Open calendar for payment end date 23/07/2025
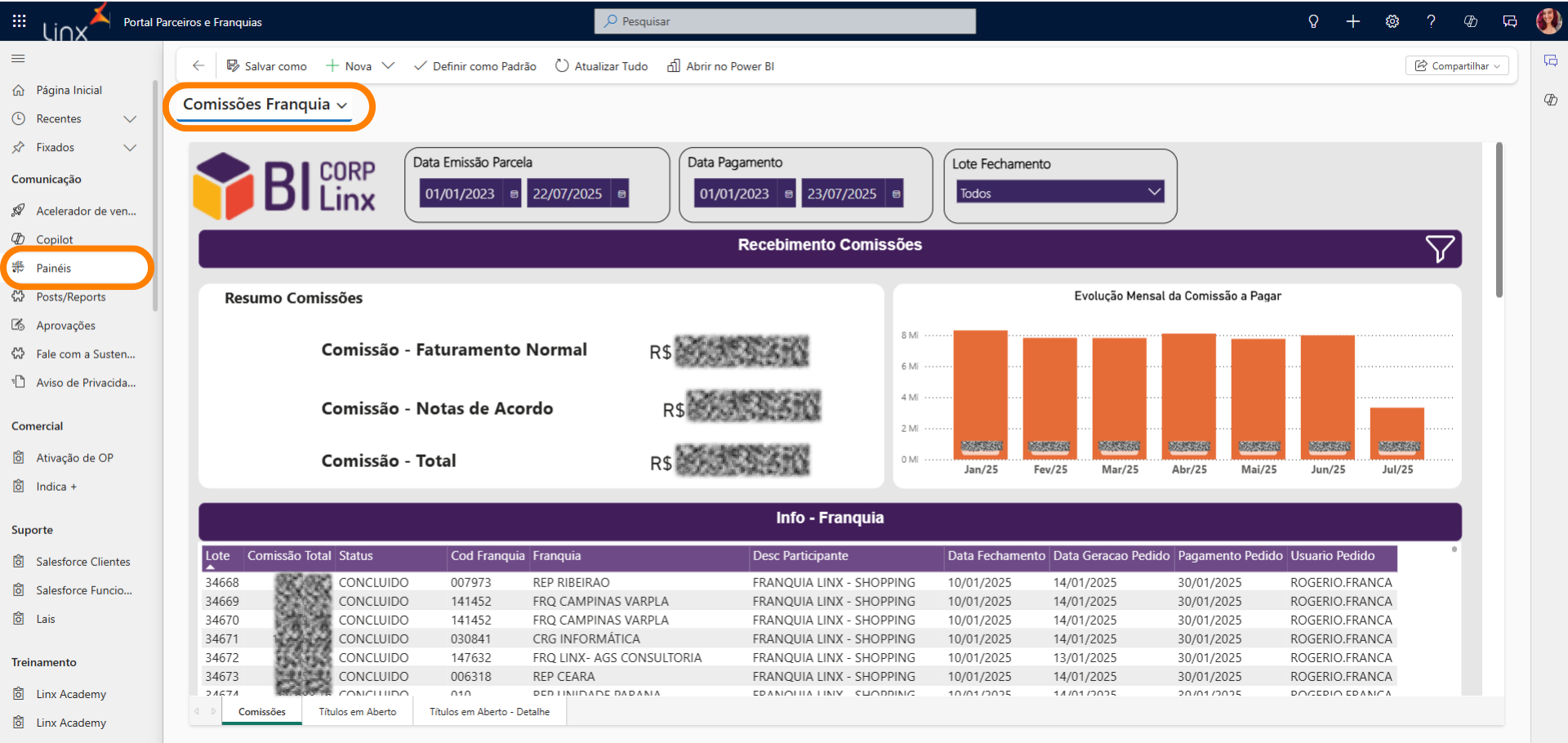Image resolution: width=1568 pixels, height=743 pixels. (896, 194)
